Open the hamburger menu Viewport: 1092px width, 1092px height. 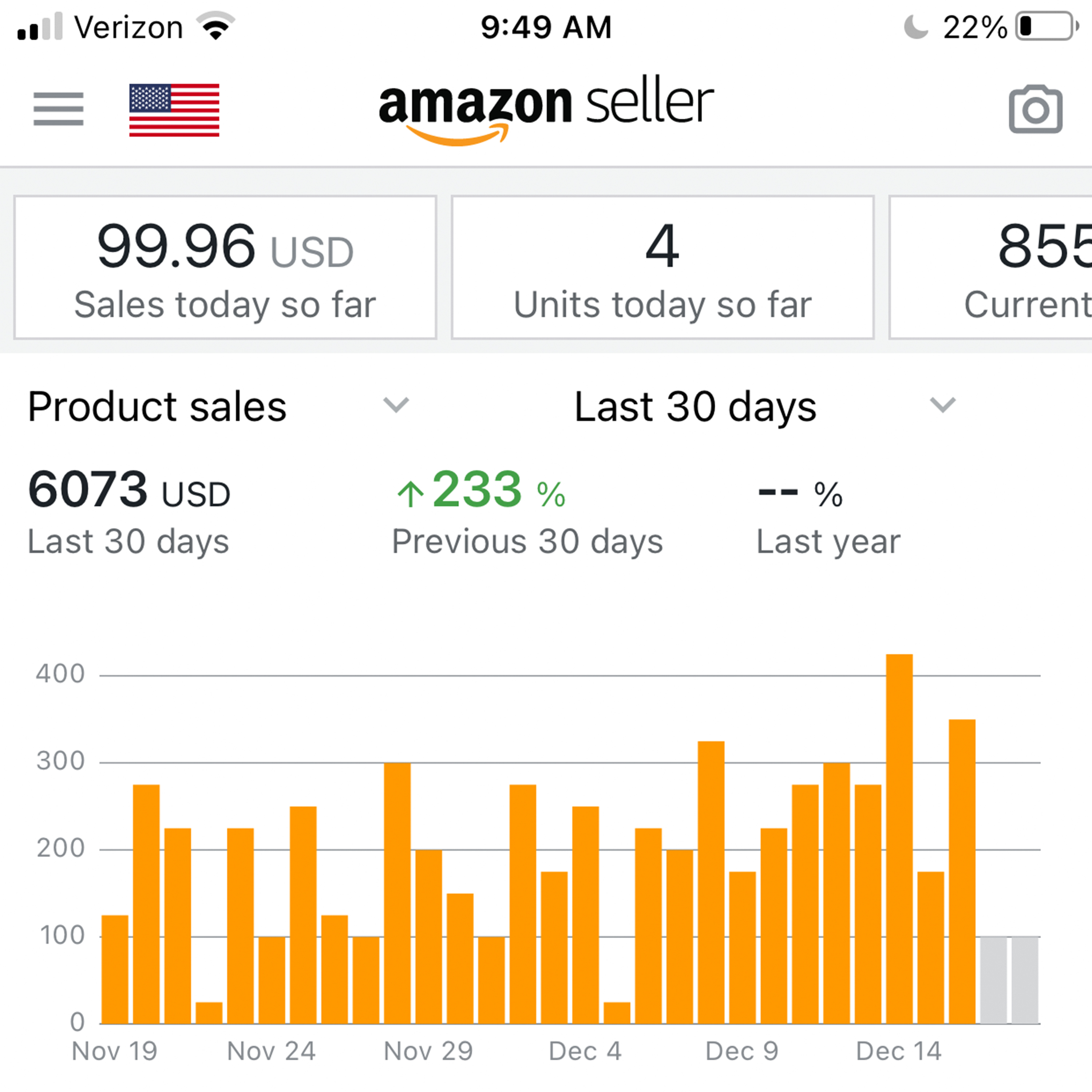[58, 108]
